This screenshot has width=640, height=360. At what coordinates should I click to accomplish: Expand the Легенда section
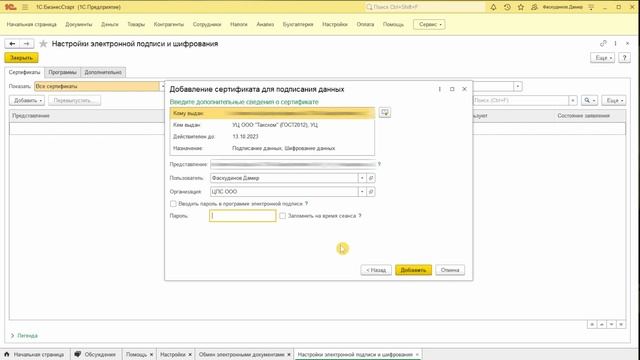coord(24,336)
